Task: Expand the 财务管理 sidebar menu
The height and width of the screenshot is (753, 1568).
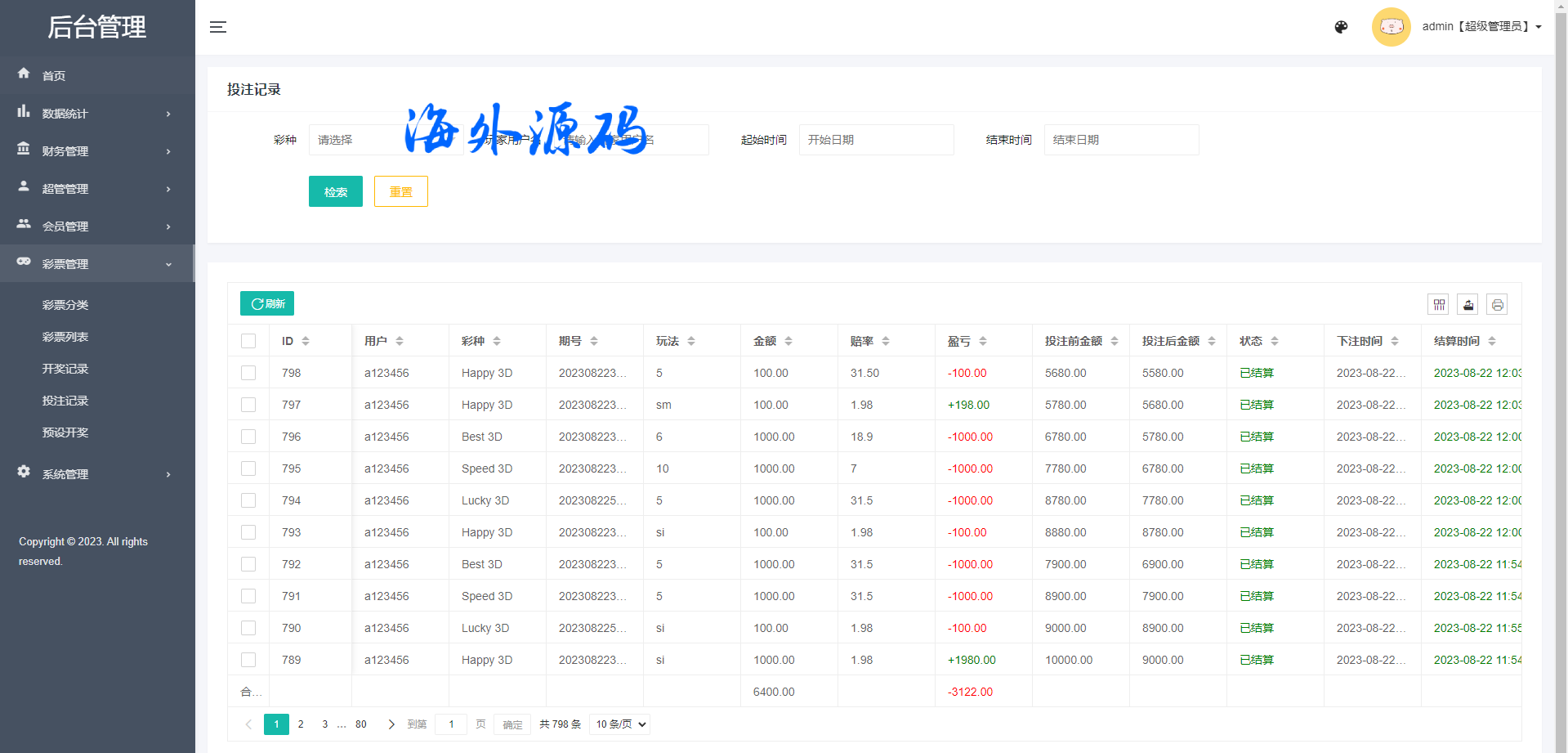Action: point(96,151)
